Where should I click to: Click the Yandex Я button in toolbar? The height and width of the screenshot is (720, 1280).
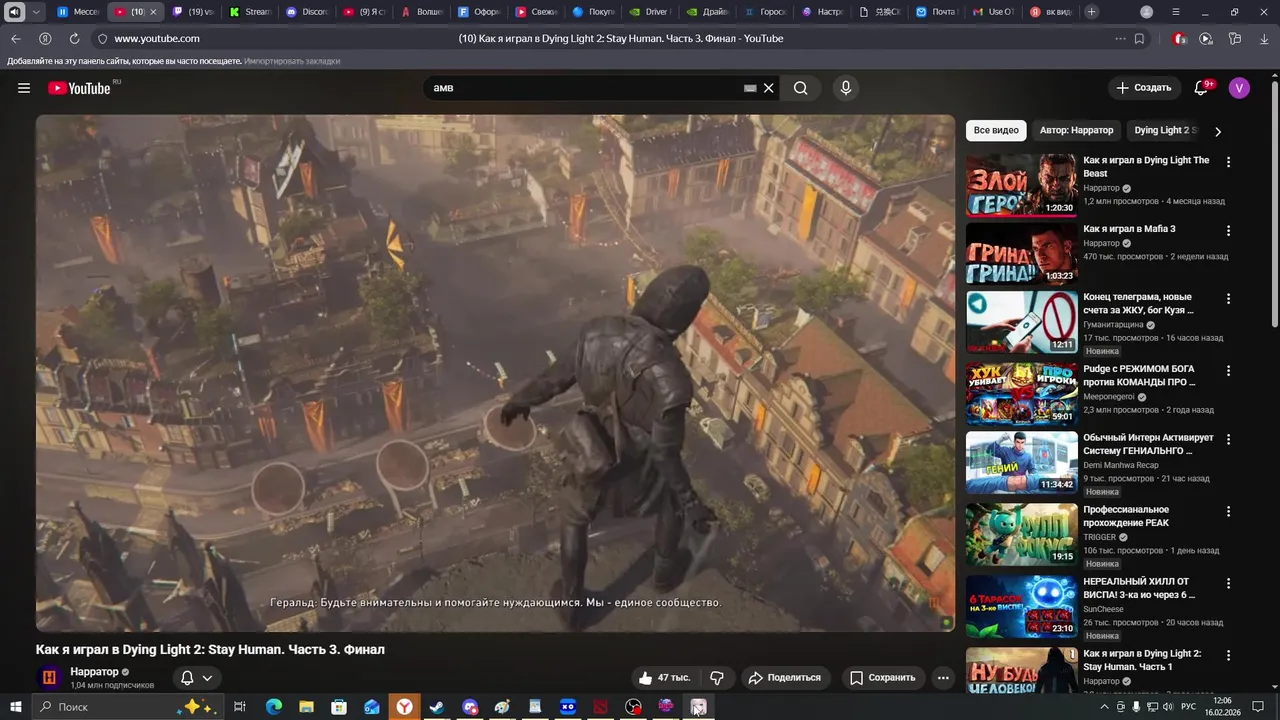pos(45,38)
